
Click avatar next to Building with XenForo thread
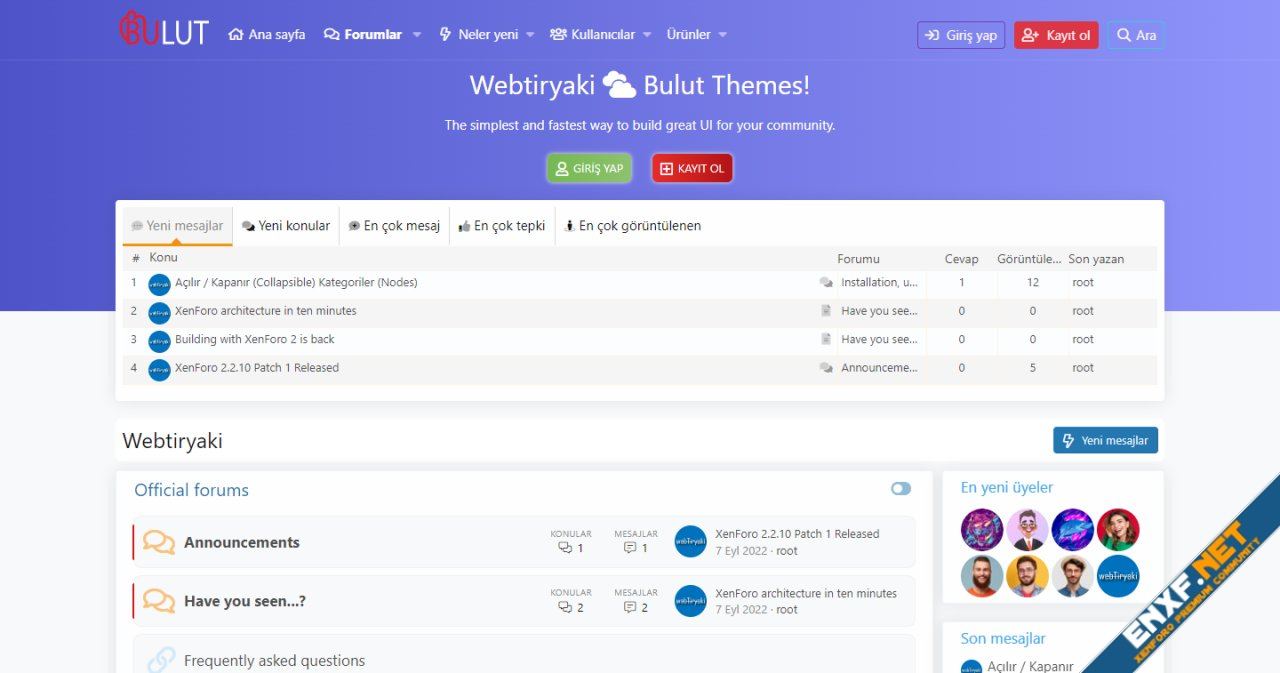pos(159,341)
